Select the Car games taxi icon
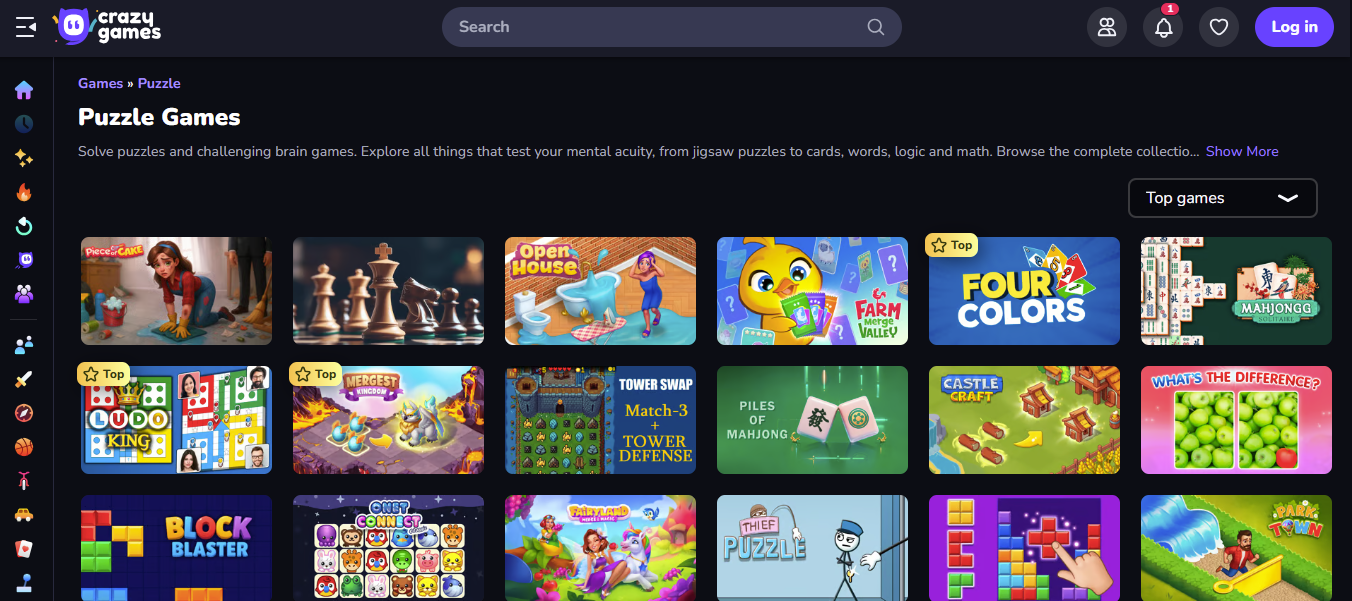This screenshot has height=601, width=1352. (24, 515)
